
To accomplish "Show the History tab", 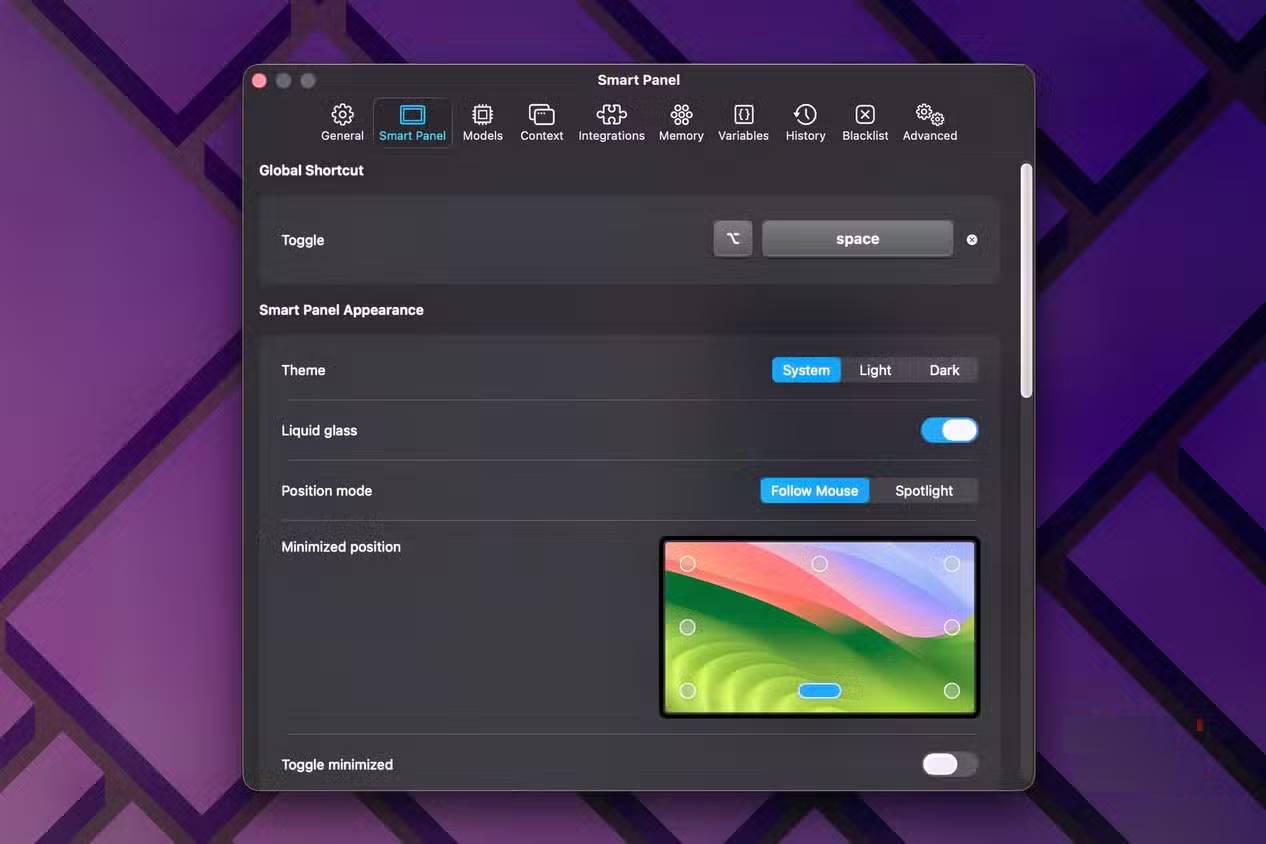I will 805,123.
